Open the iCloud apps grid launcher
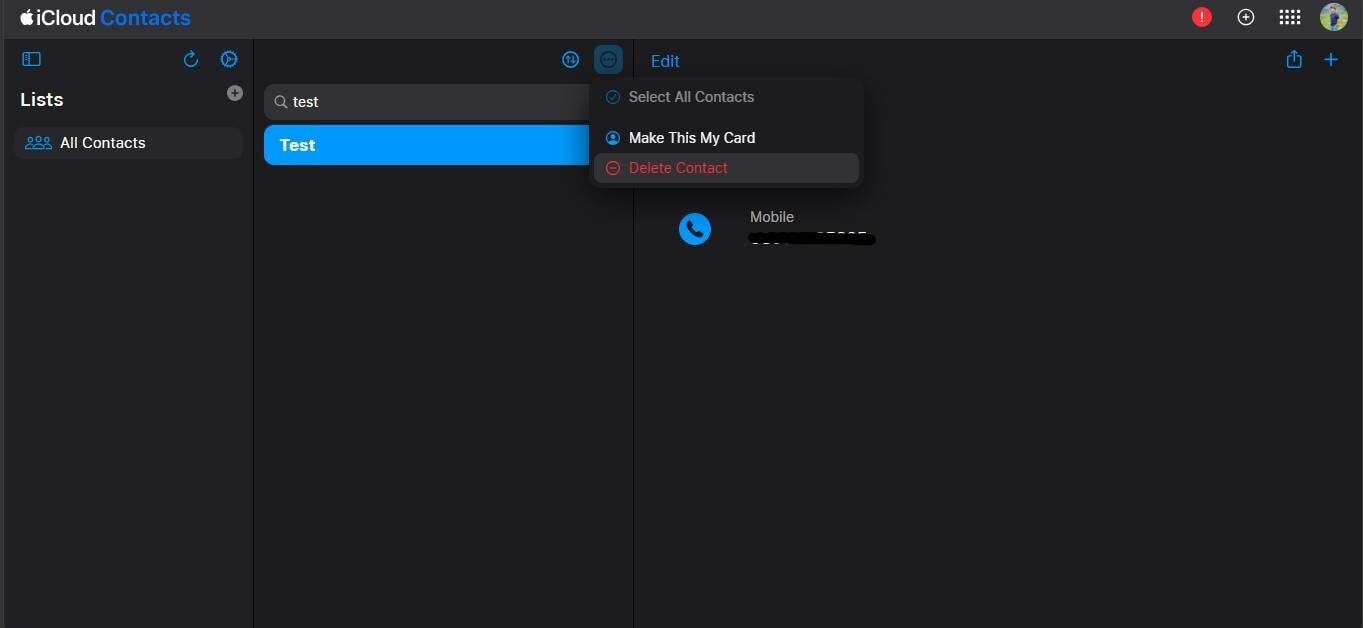Image resolution: width=1363 pixels, height=628 pixels. (x=1290, y=17)
